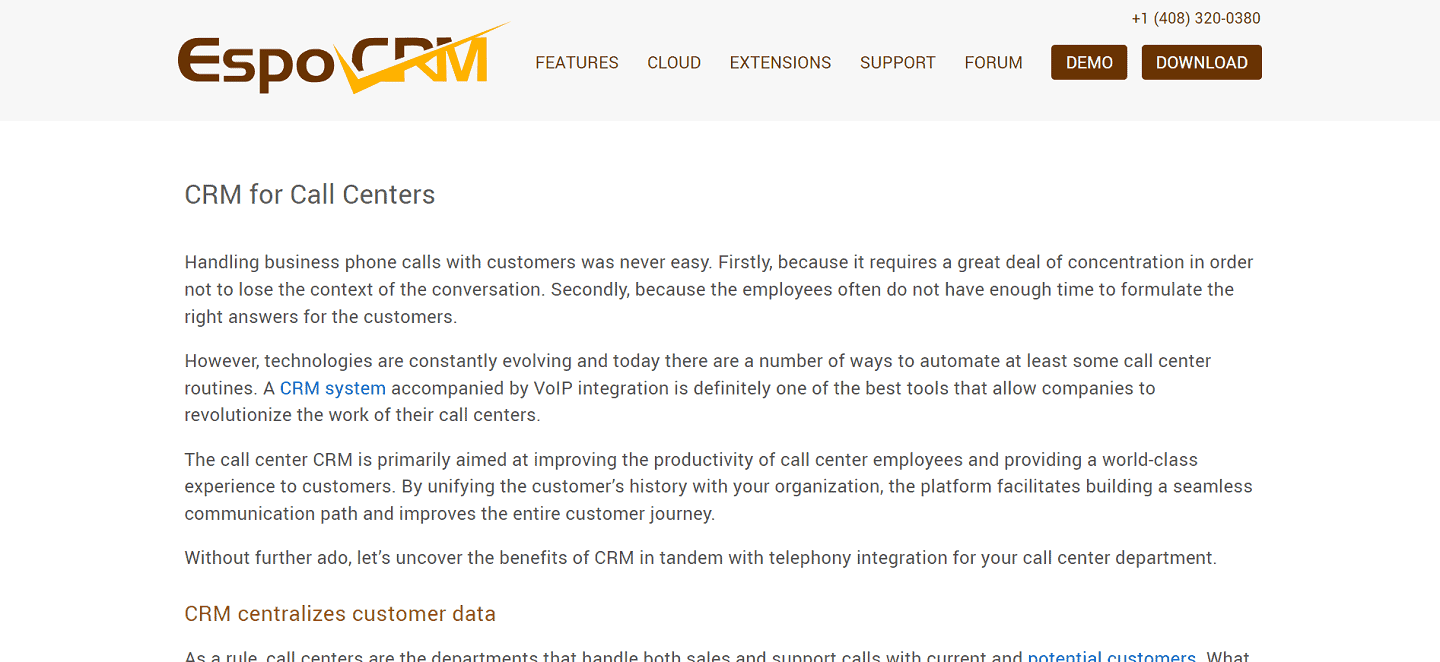Launch the DEMO

point(1088,61)
